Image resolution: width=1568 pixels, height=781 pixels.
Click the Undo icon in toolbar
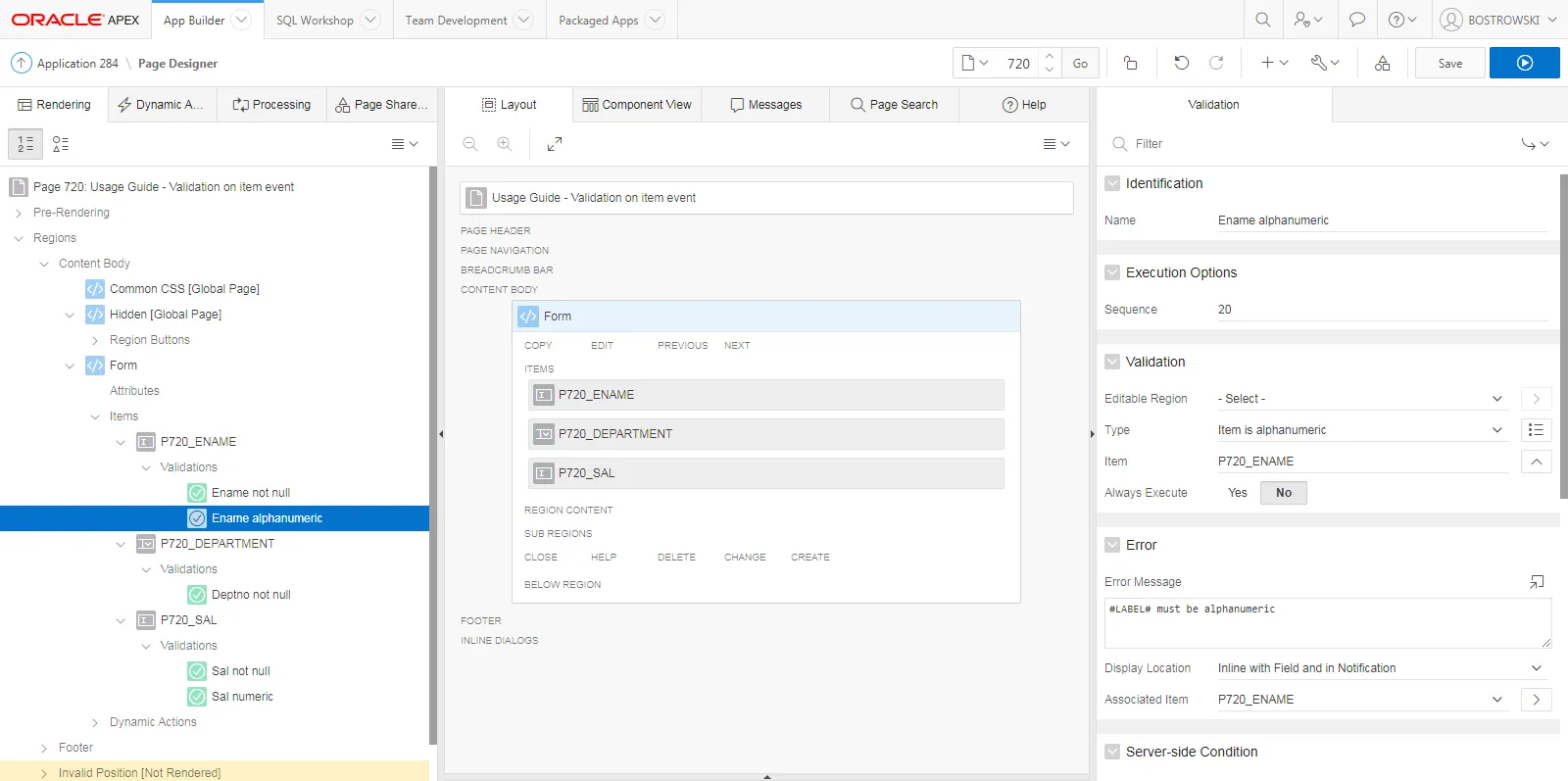1181,63
